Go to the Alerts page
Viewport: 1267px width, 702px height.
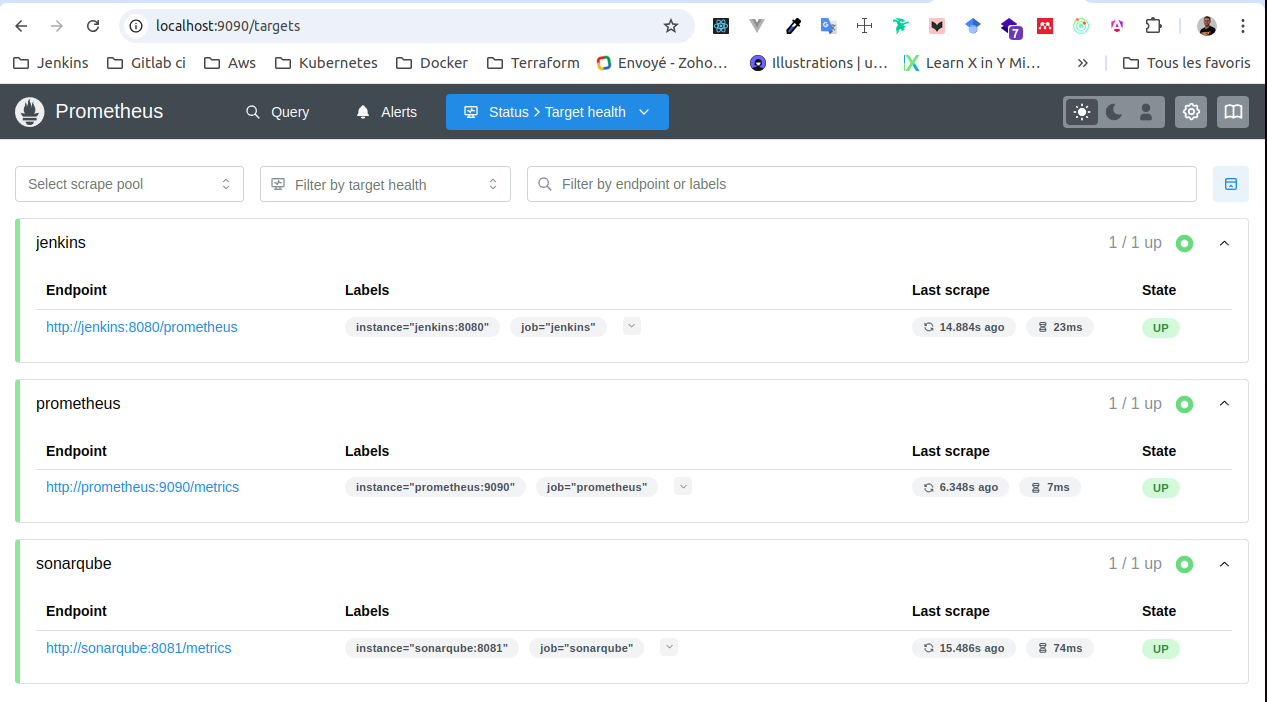[x=386, y=112]
